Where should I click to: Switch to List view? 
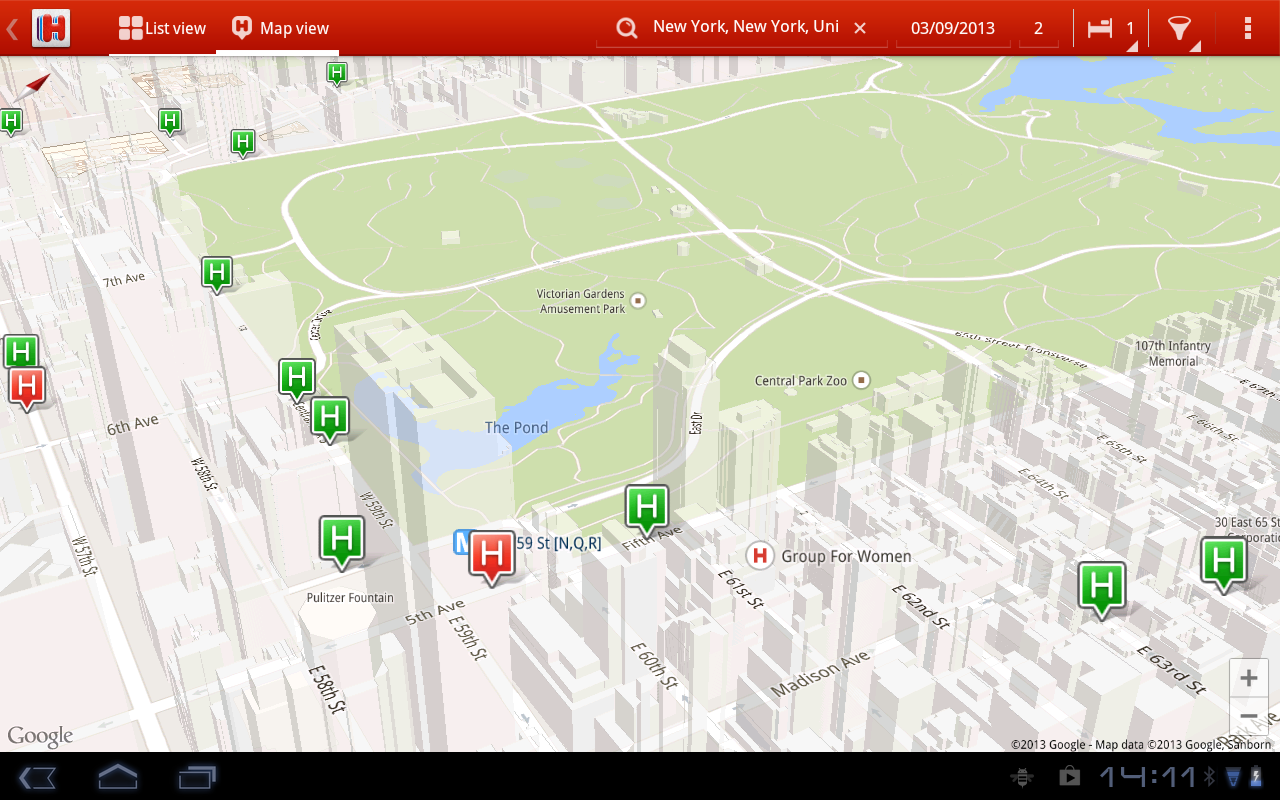point(162,28)
